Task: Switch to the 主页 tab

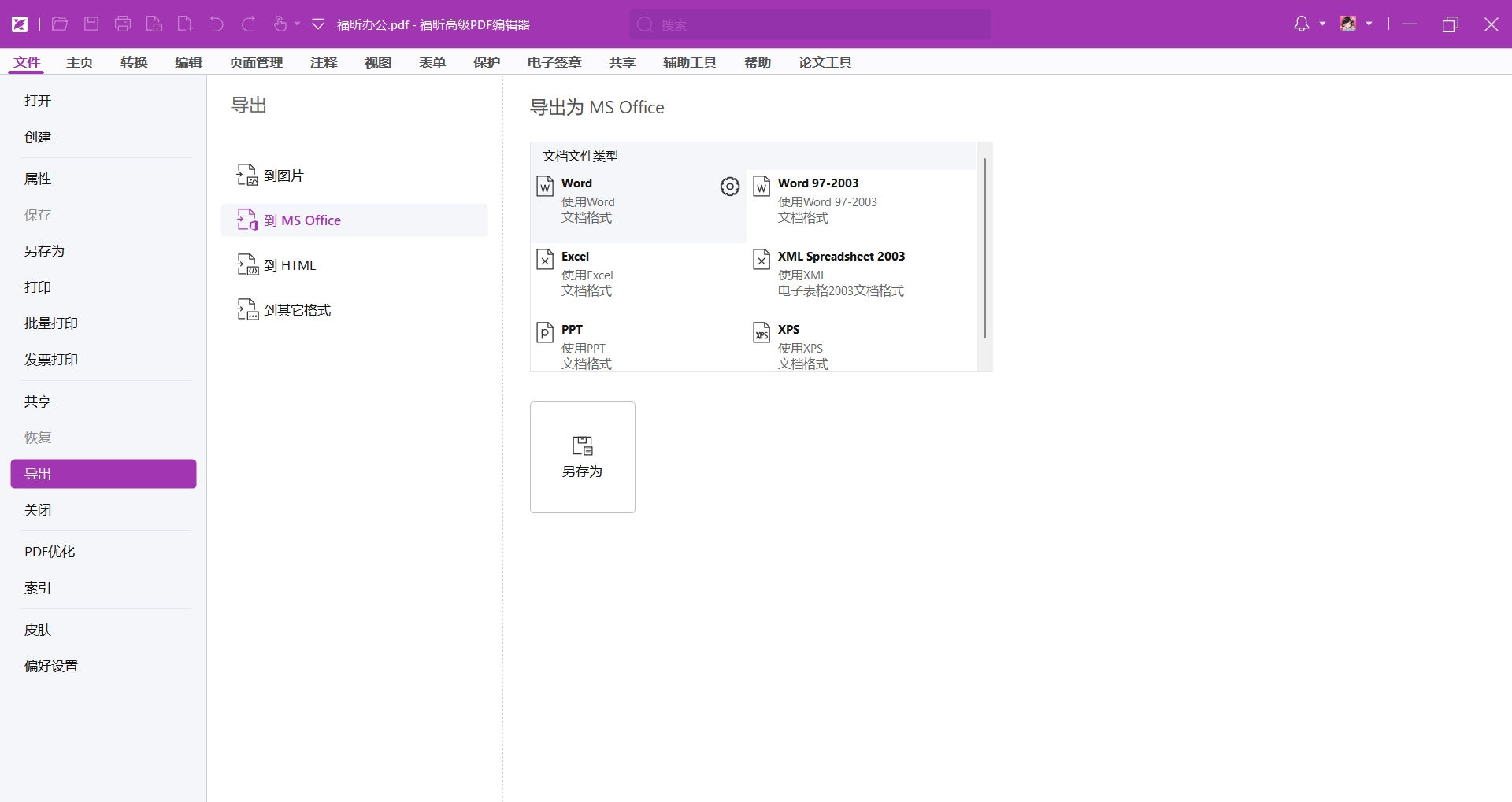Action: tap(80, 62)
